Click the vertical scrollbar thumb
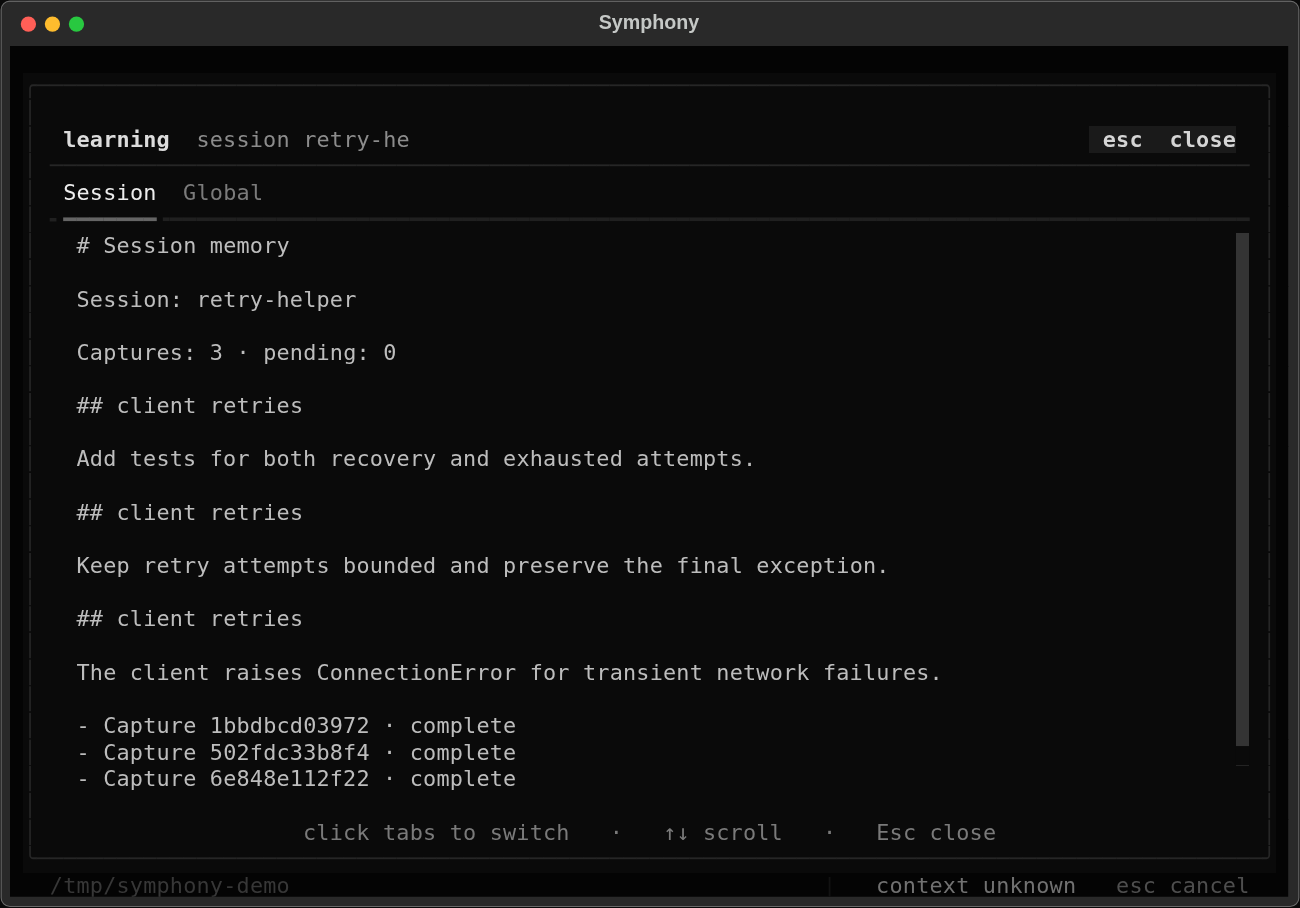 [x=1242, y=489]
